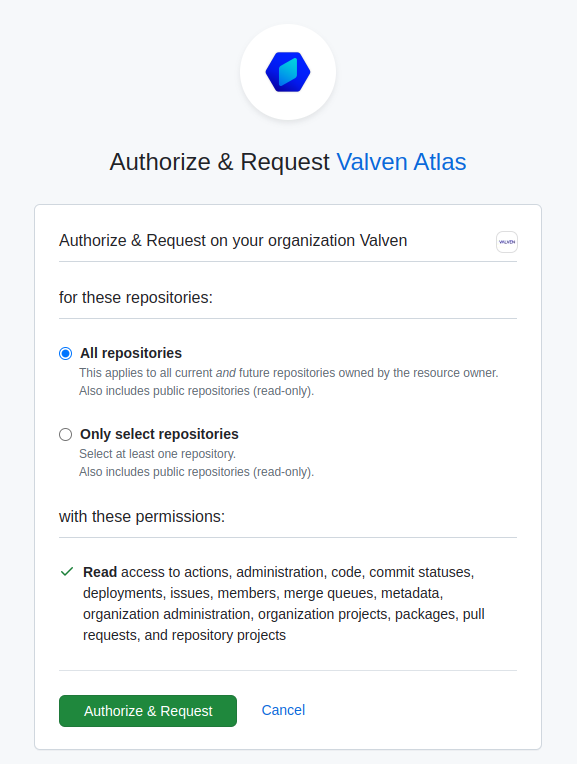Click the Valven organization avatar icon
The image size is (577, 764).
tap(507, 242)
